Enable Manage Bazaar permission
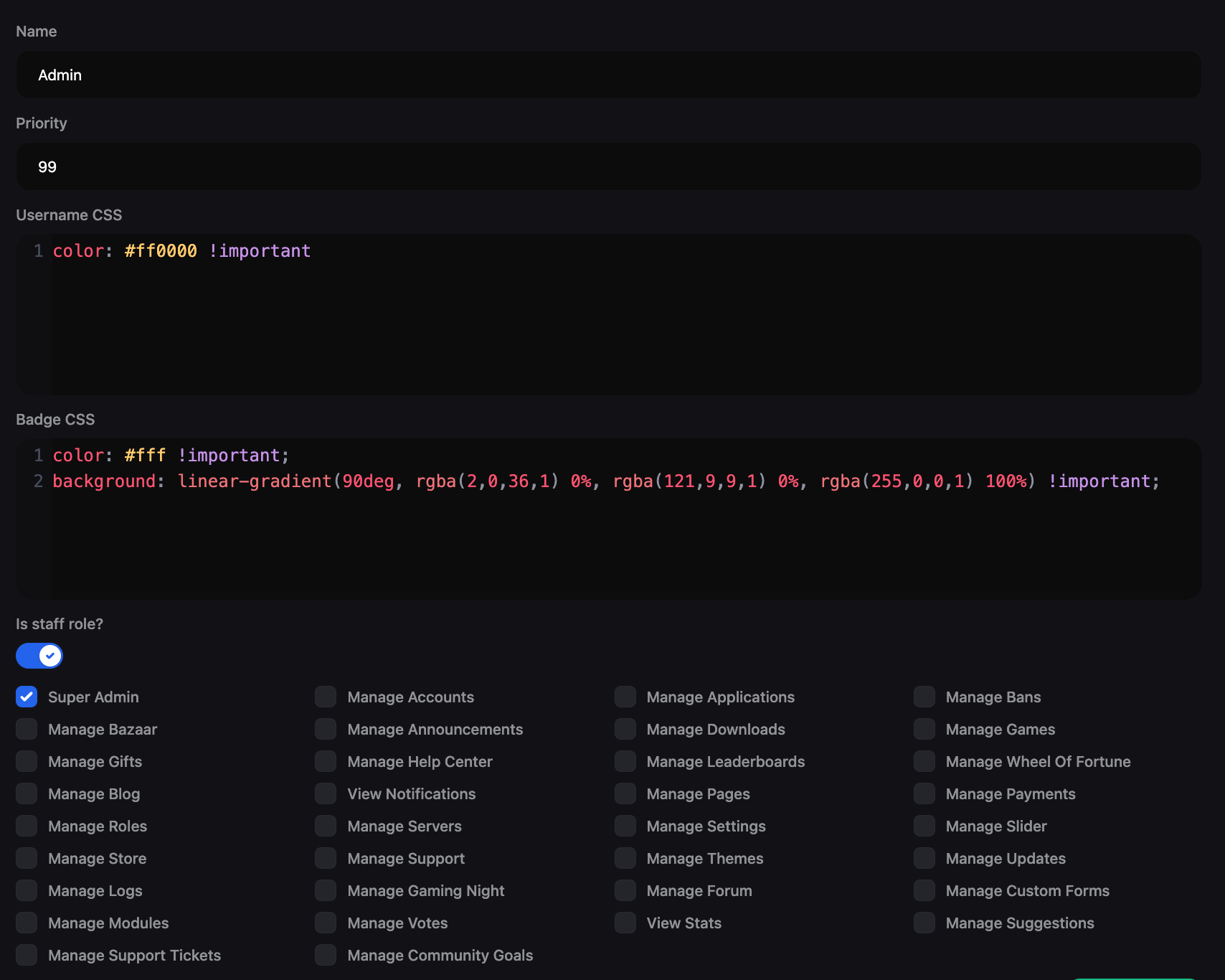This screenshot has width=1225, height=980. (x=27, y=729)
